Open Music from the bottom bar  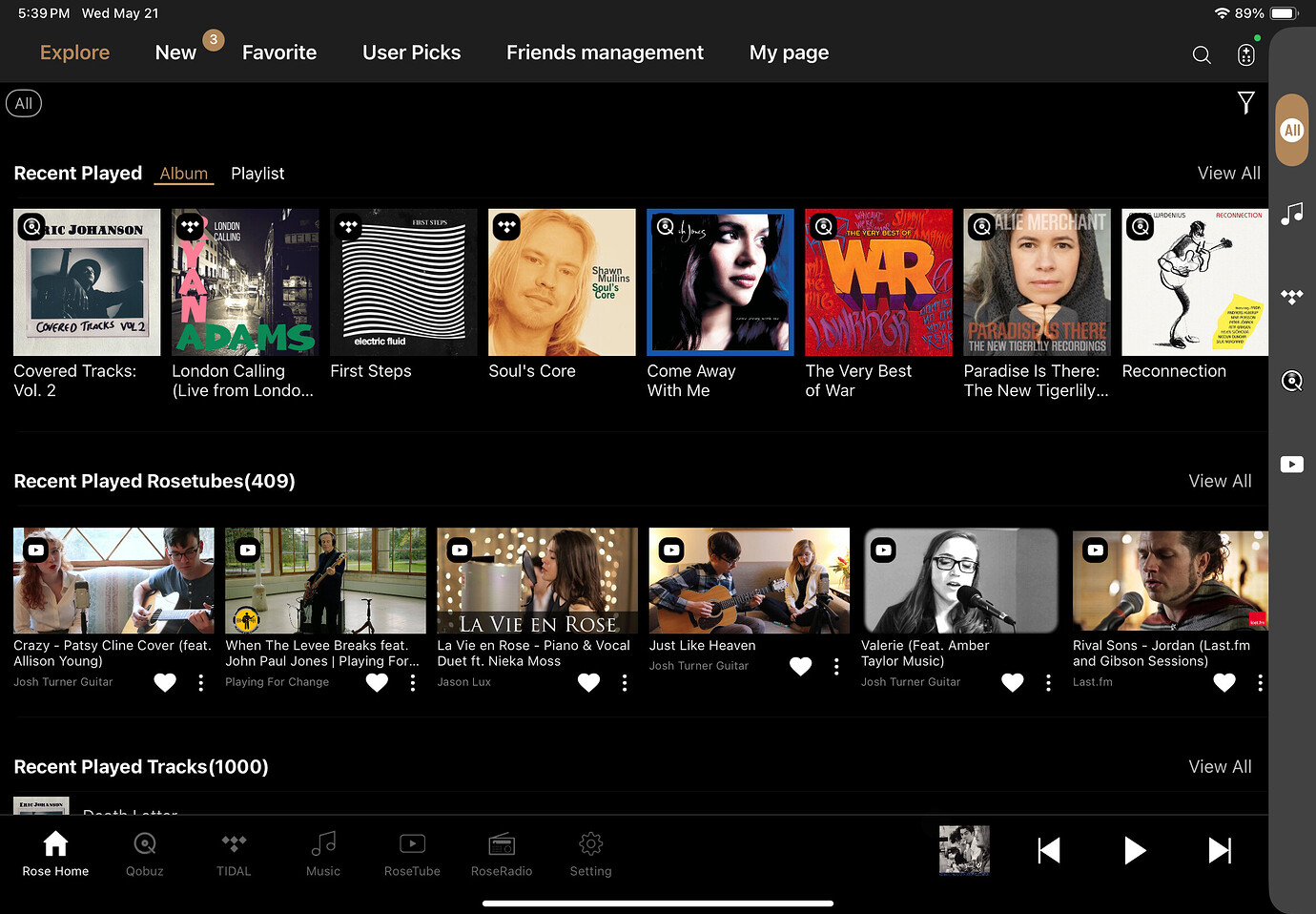point(323,853)
